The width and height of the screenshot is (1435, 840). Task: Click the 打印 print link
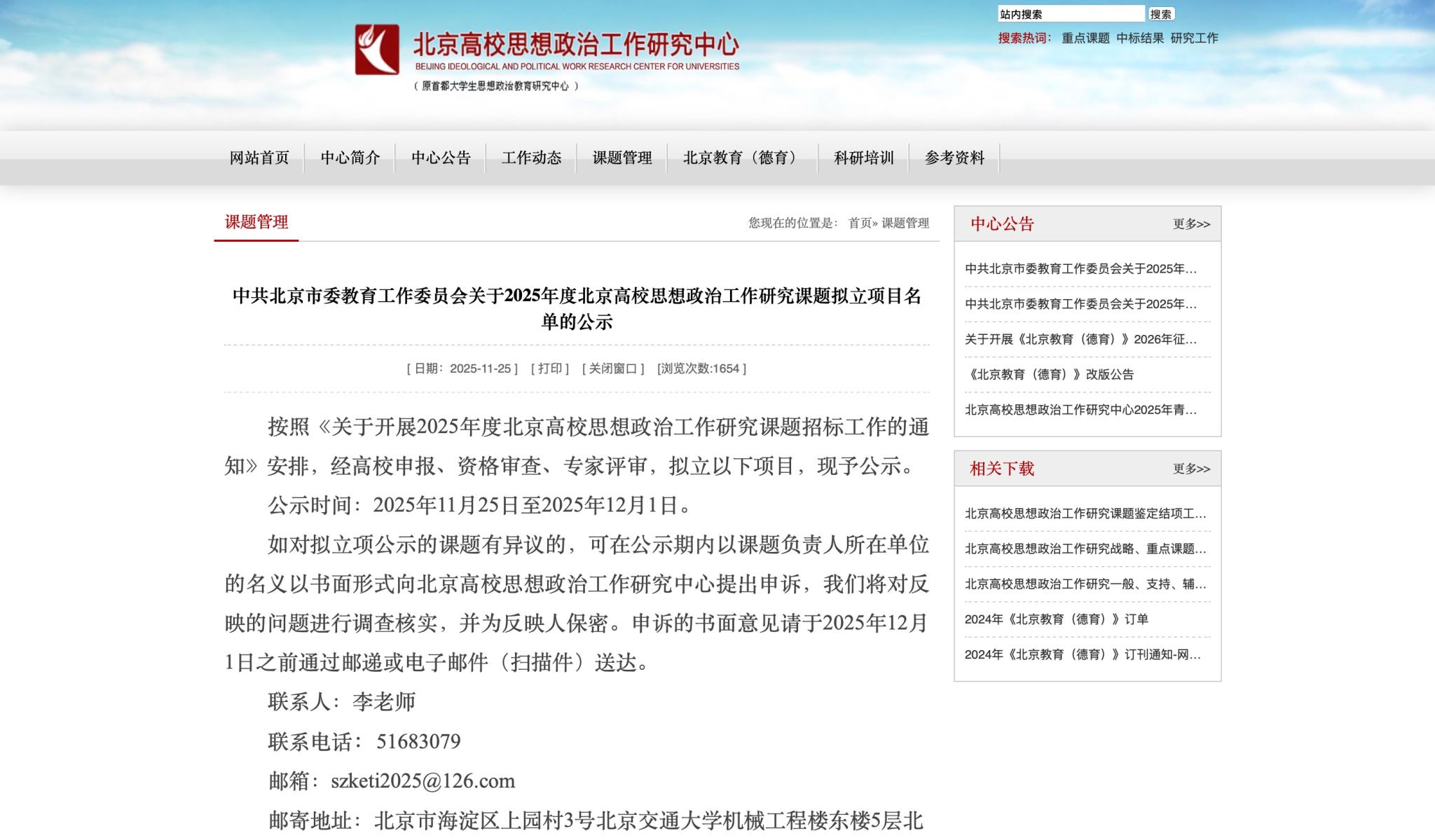pos(550,369)
